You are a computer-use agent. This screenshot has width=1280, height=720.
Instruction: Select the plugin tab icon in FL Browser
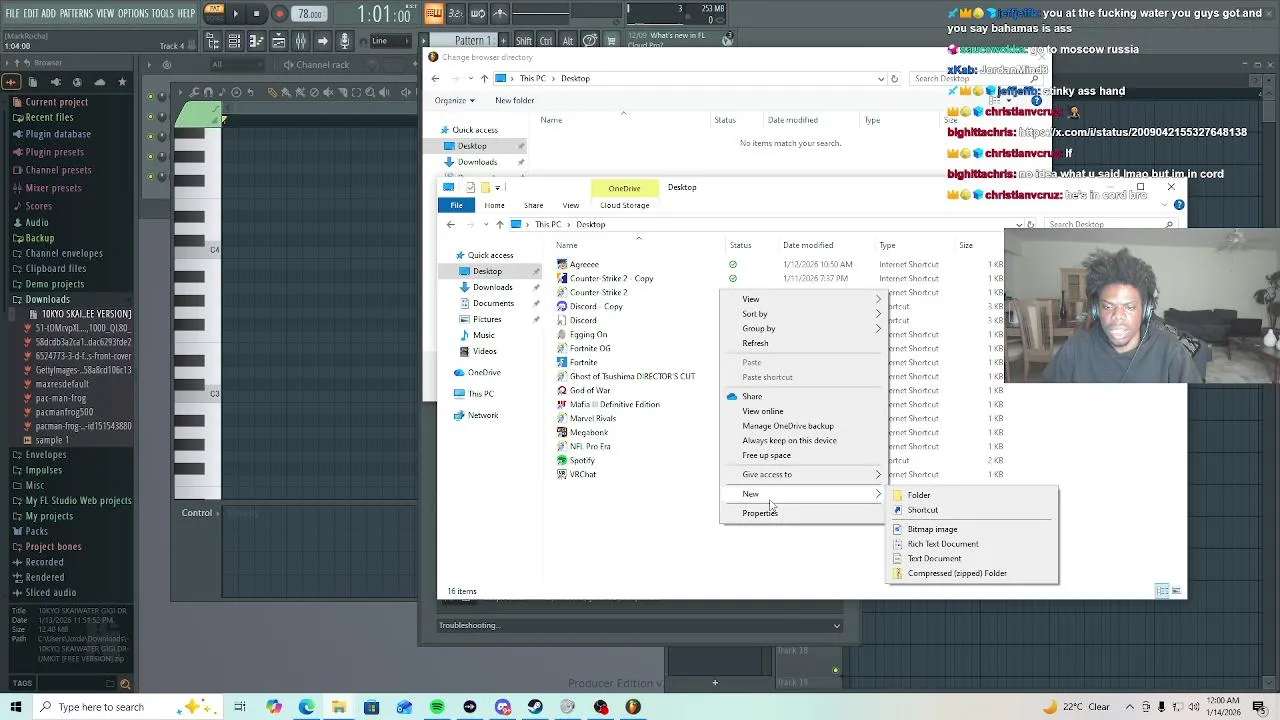tap(56, 82)
